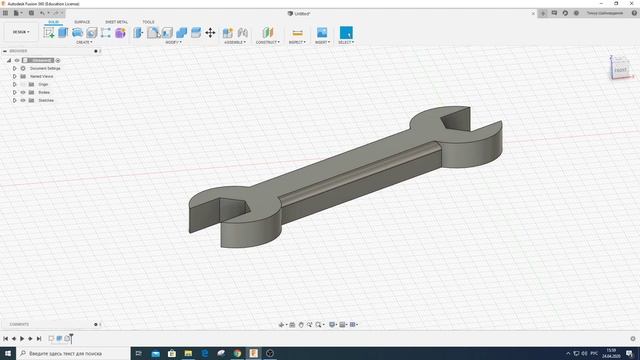Switch to the Surface tab
This screenshot has width=640, height=360.
(82, 22)
